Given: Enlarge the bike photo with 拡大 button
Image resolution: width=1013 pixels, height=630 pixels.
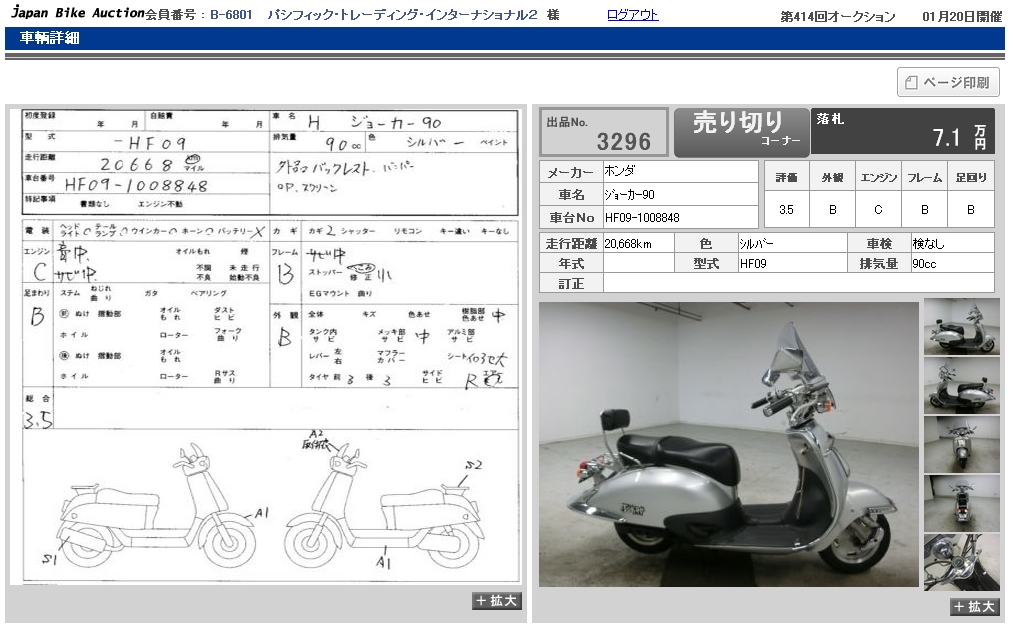Looking at the screenshot, I should pyautogui.click(x=974, y=606).
